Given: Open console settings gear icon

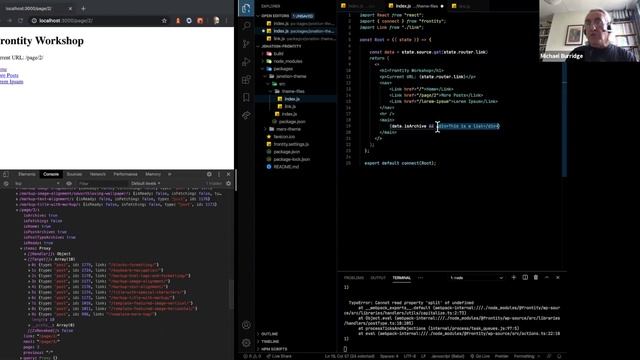Looking at the screenshot, I should point(229,184).
